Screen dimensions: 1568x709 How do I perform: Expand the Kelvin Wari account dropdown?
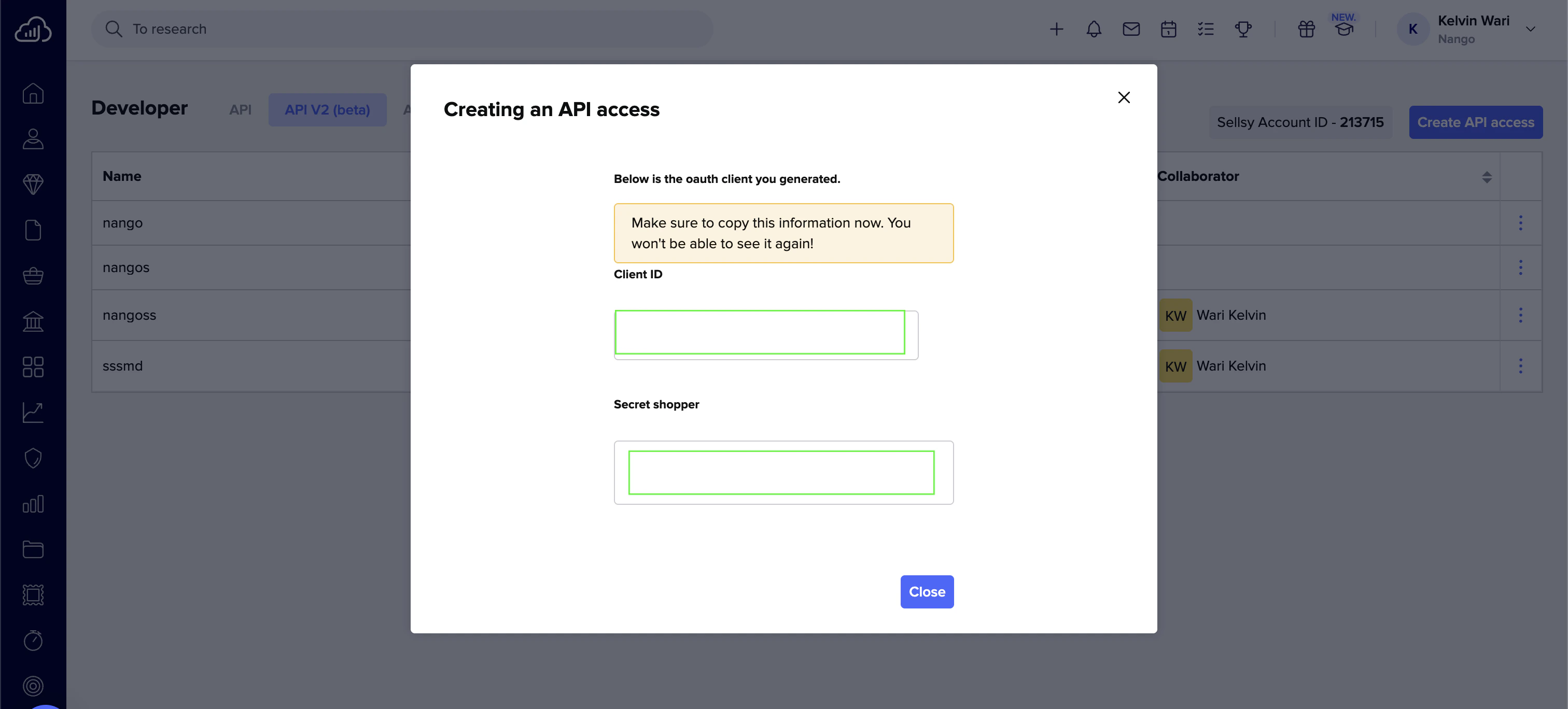pos(1530,29)
